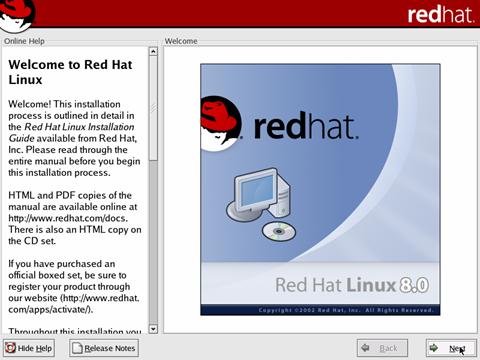Click the gray arrow icon on Back
Screen dimensions: 480x360
pyautogui.click(x=365, y=348)
